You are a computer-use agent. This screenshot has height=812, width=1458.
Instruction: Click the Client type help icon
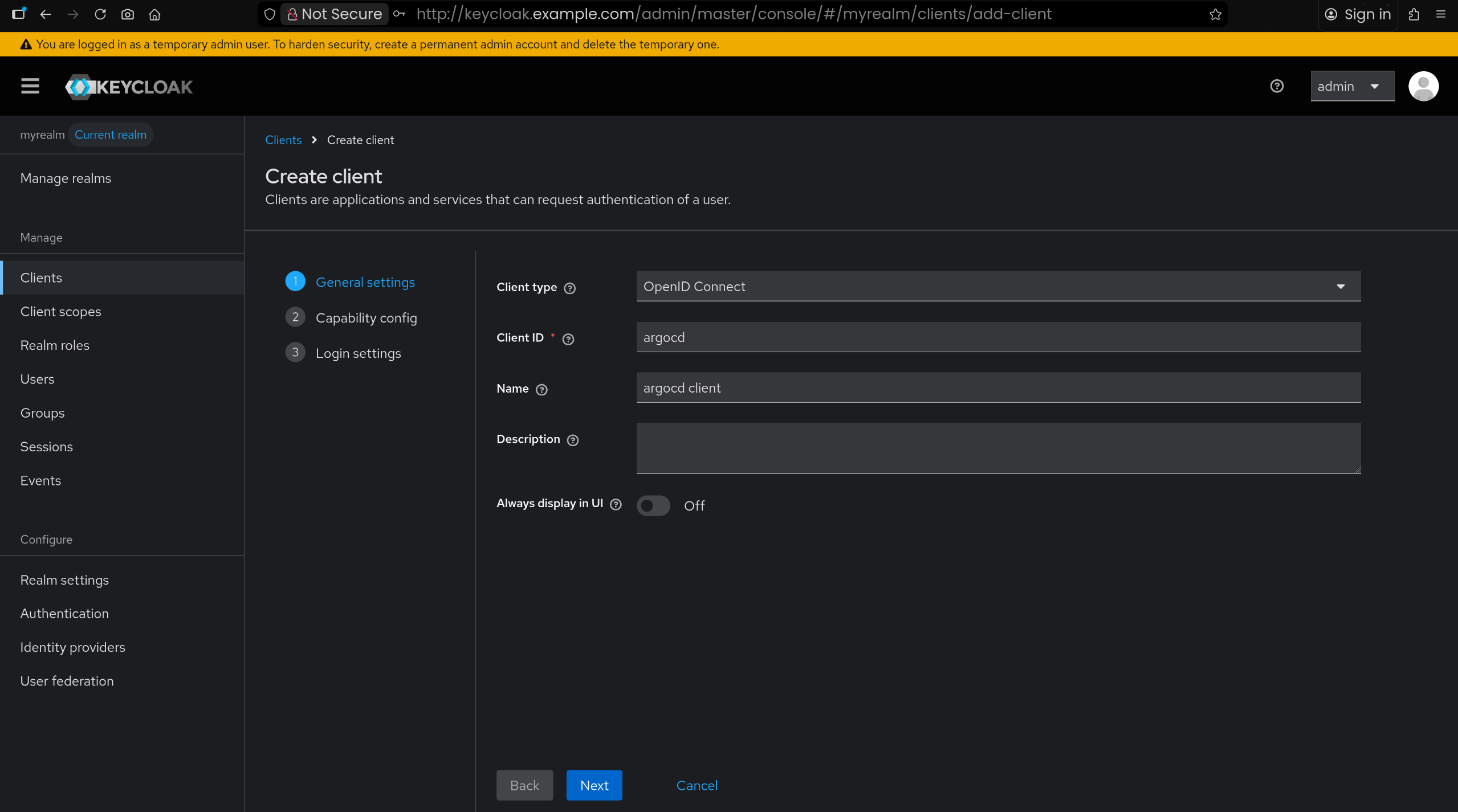point(569,288)
